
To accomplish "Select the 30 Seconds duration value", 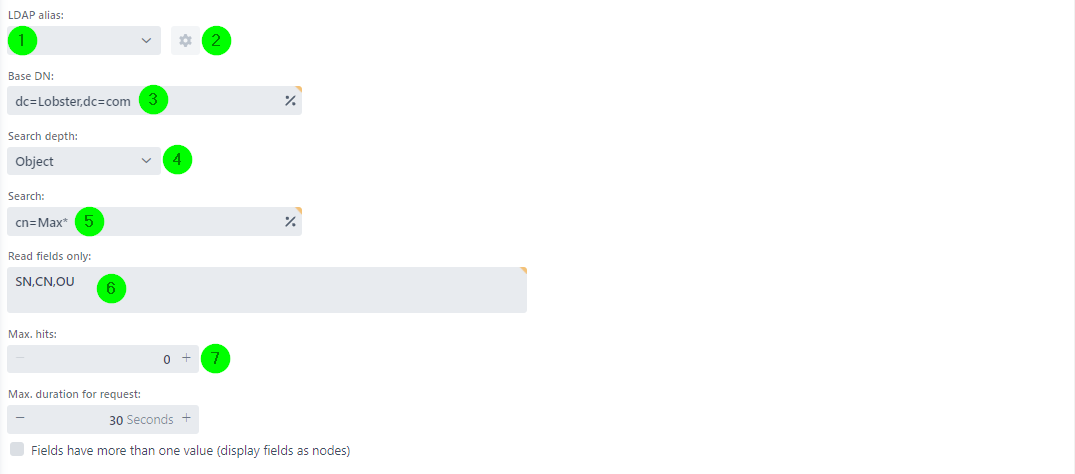I will (x=141, y=420).
